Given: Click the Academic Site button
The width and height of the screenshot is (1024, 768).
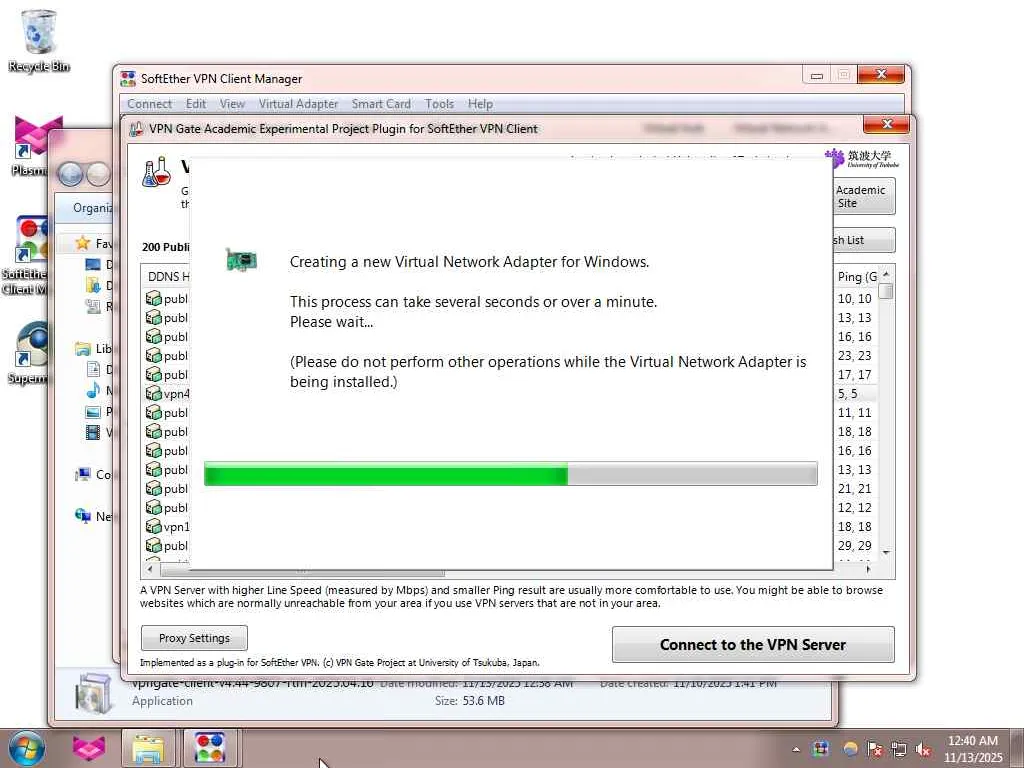Looking at the screenshot, I should point(864,196).
